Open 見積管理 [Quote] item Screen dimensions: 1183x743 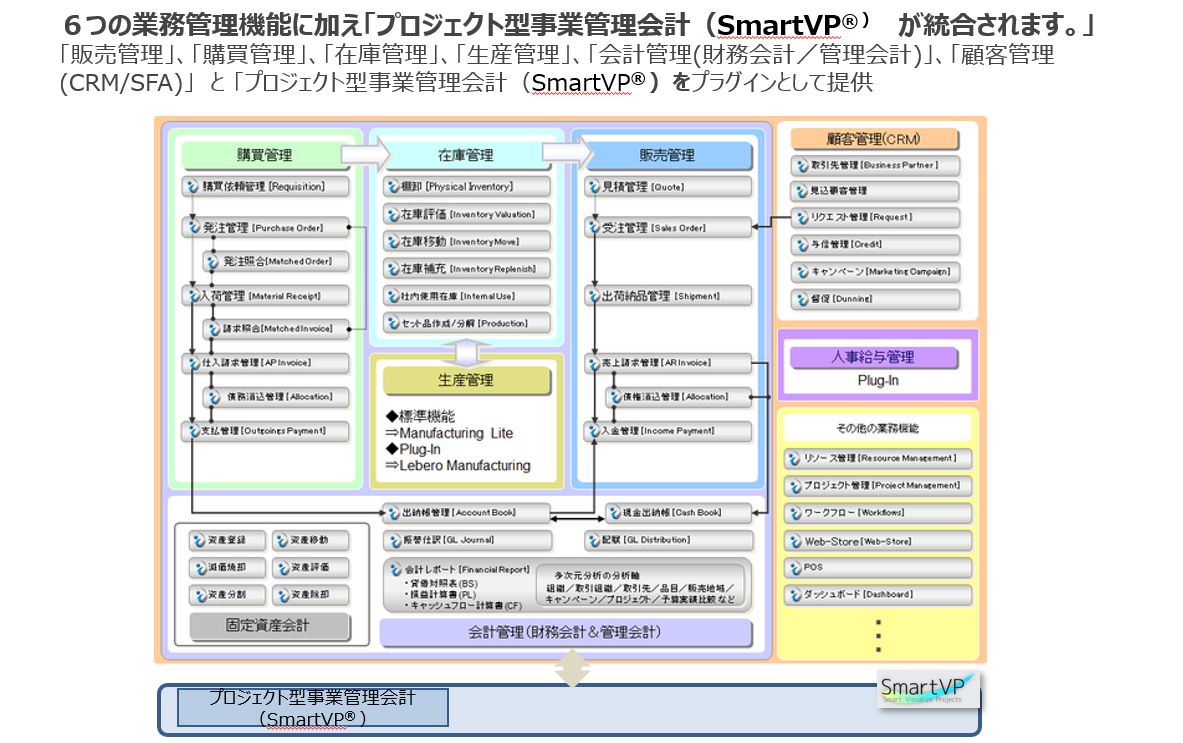(668, 186)
